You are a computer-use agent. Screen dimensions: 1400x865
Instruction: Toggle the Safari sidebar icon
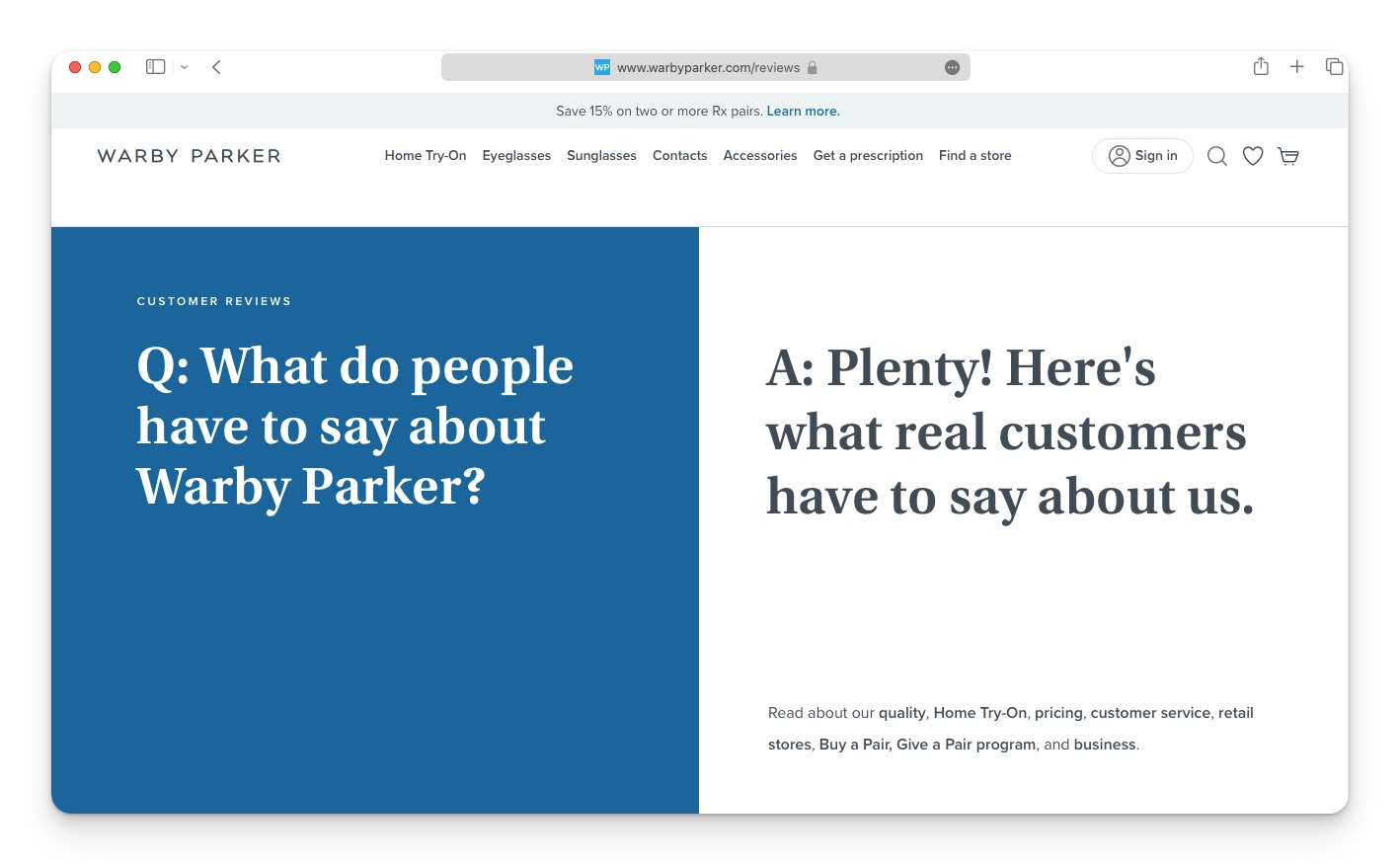click(x=155, y=67)
